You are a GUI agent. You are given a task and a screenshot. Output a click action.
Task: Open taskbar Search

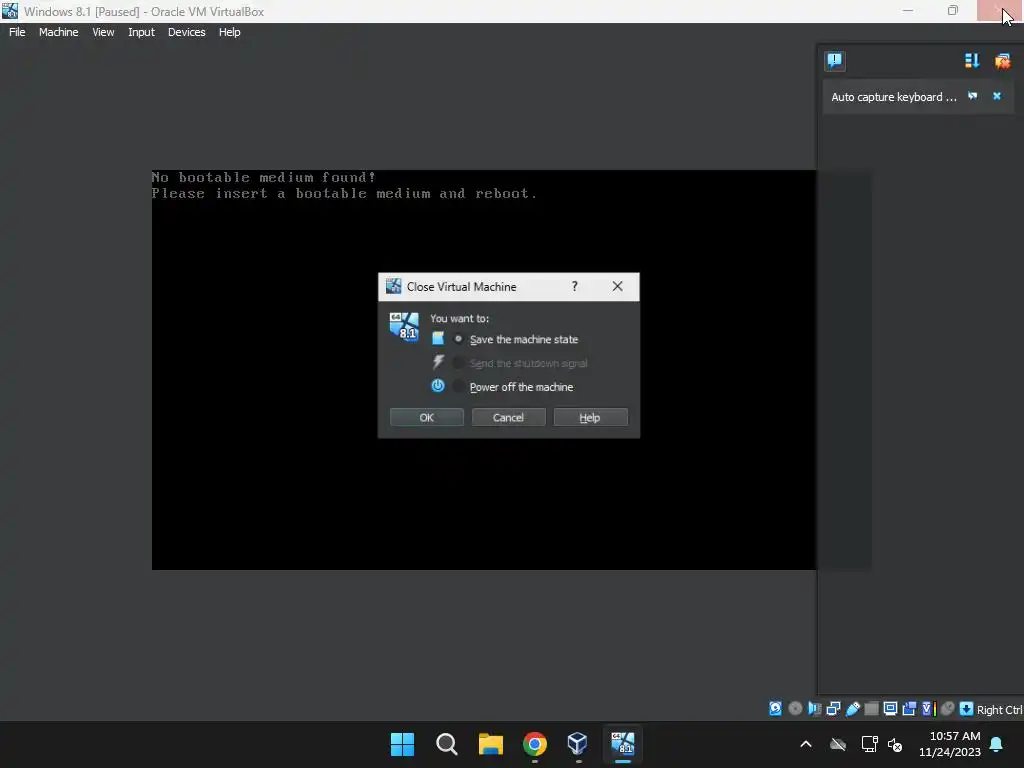(x=447, y=744)
